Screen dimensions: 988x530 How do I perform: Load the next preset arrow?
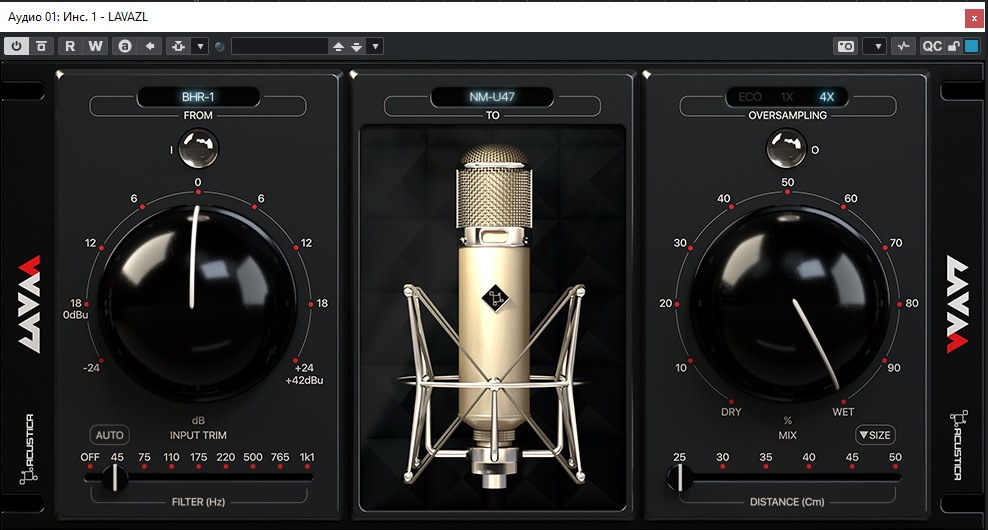pos(357,47)
